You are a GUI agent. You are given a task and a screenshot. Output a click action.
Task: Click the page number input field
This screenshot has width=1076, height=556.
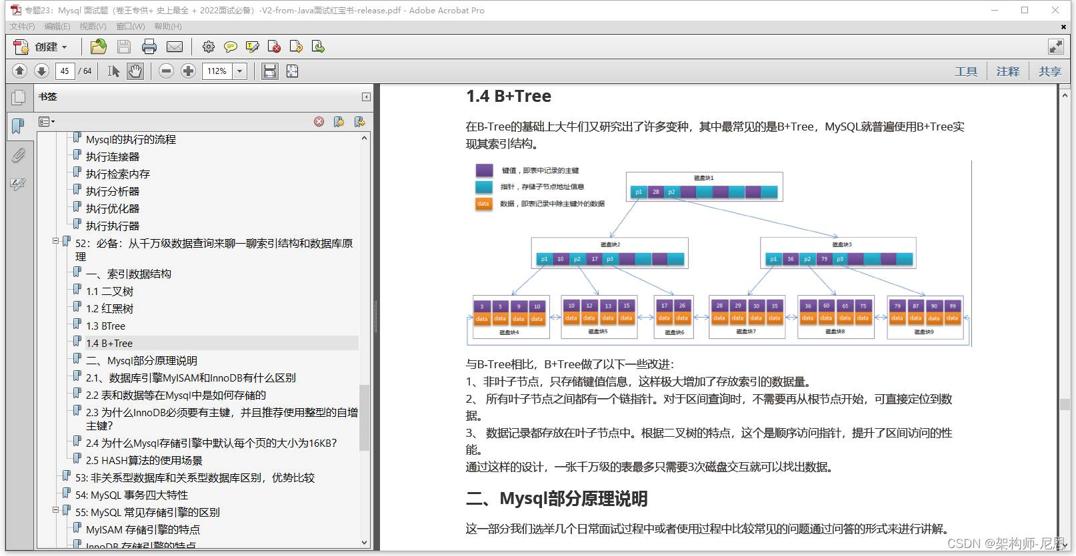(x=65, y=71)
